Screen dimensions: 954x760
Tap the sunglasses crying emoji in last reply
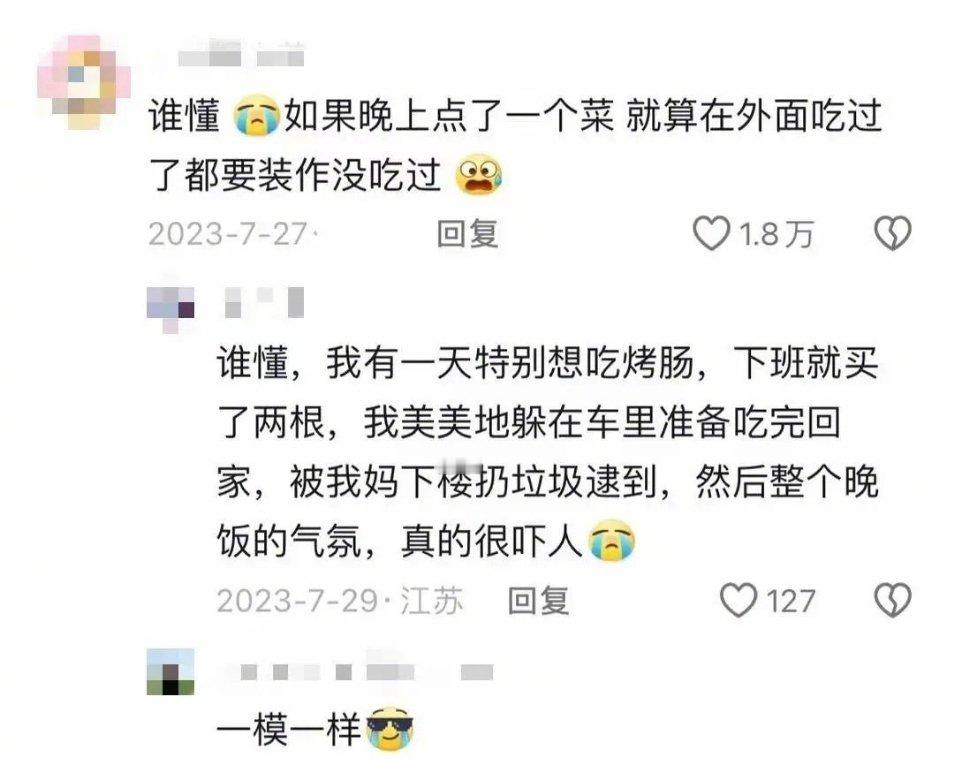coord(390,728)
